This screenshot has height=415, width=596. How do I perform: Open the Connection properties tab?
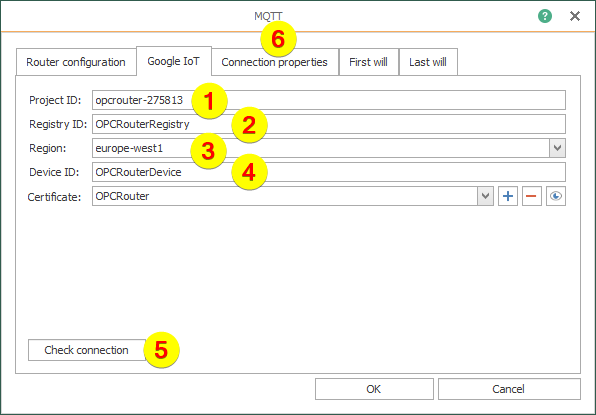pos(274,62)
